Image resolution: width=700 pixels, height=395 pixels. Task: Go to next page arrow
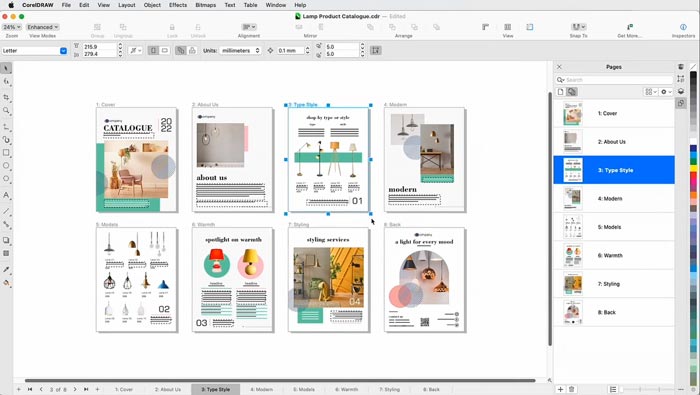pyautogui.click(x=75, y=389)
